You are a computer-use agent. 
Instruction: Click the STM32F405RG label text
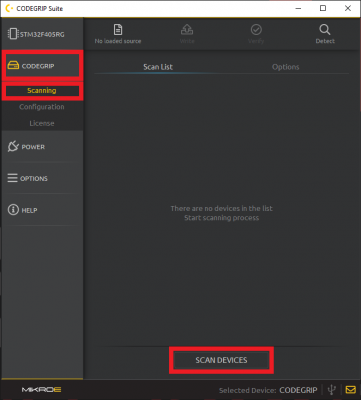[42, 34]
